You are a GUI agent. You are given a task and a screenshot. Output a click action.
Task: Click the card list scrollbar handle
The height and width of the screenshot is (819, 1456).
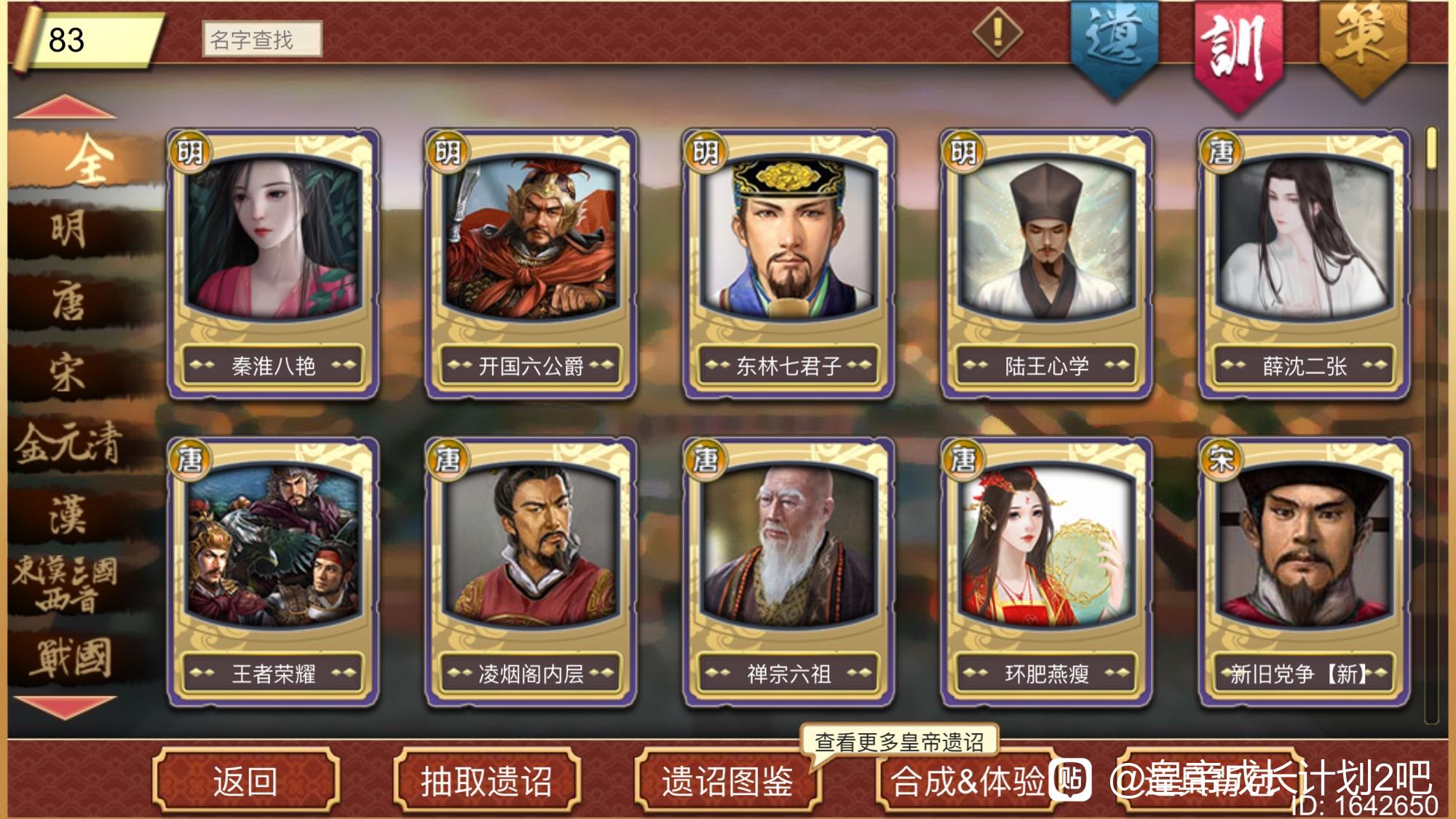pyautogui.click(x=1431, y=149)
